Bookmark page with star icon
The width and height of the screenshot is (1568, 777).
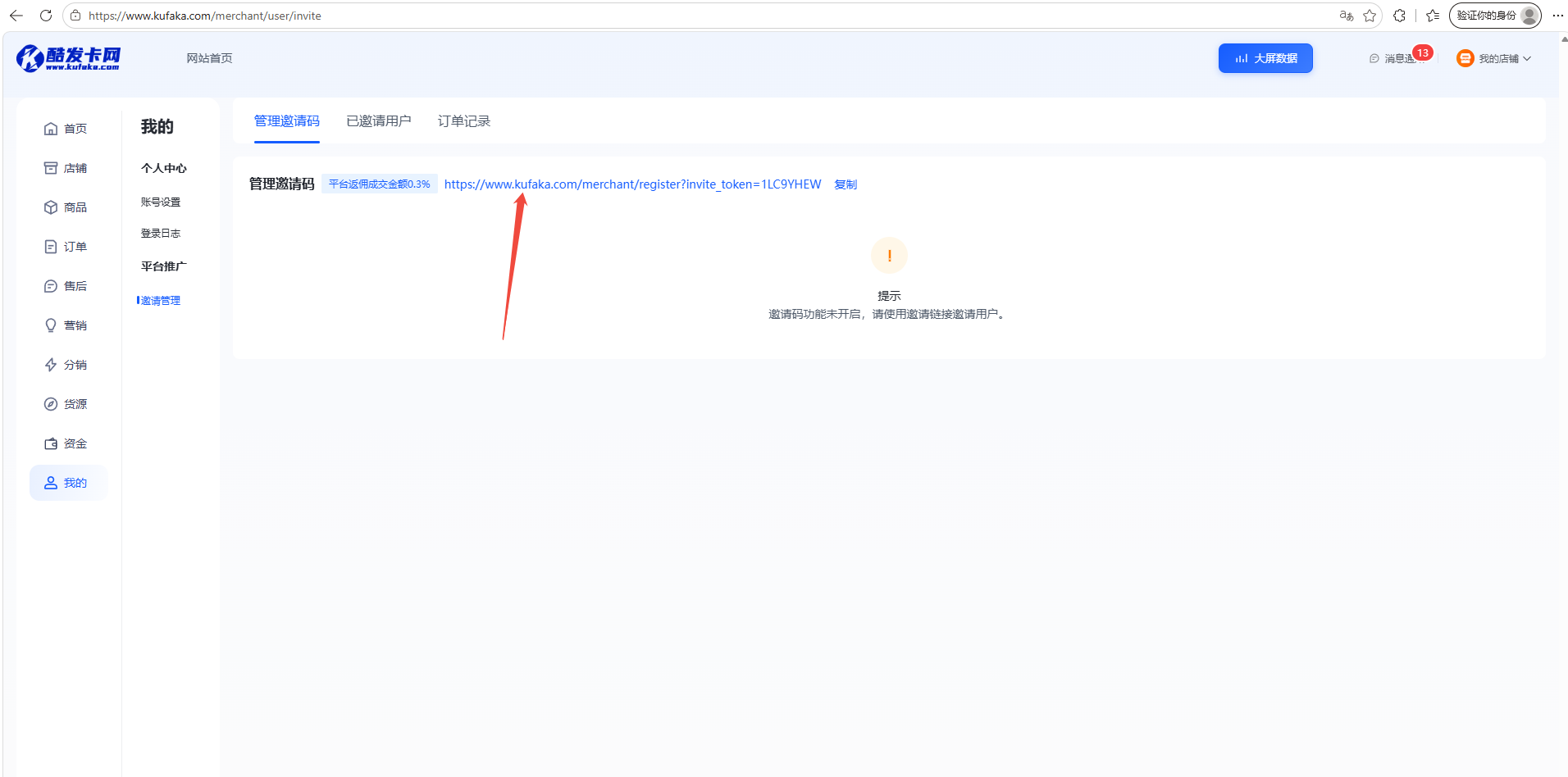(x=1370, y=16)
